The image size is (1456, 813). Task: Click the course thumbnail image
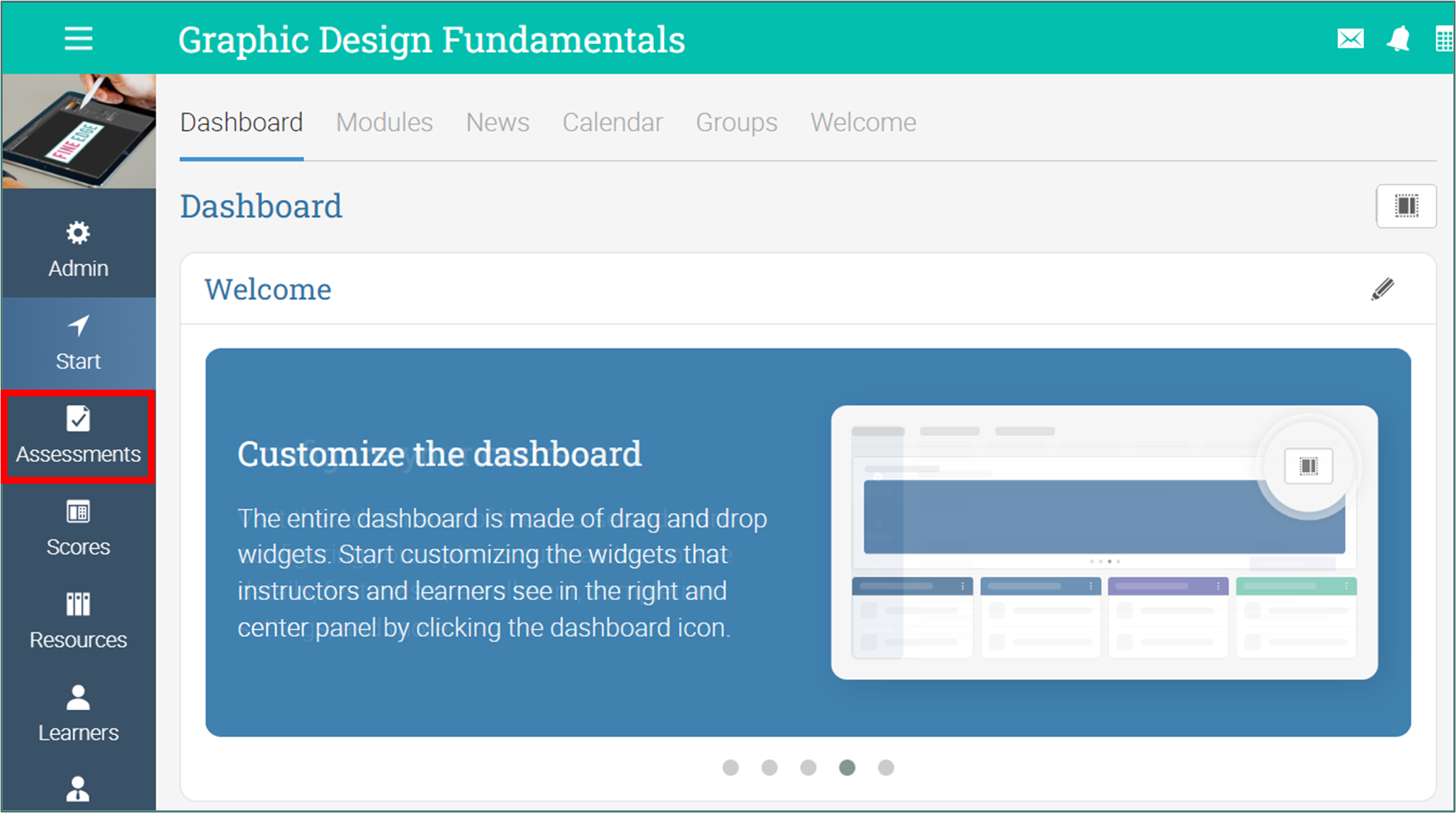(79, 131)
